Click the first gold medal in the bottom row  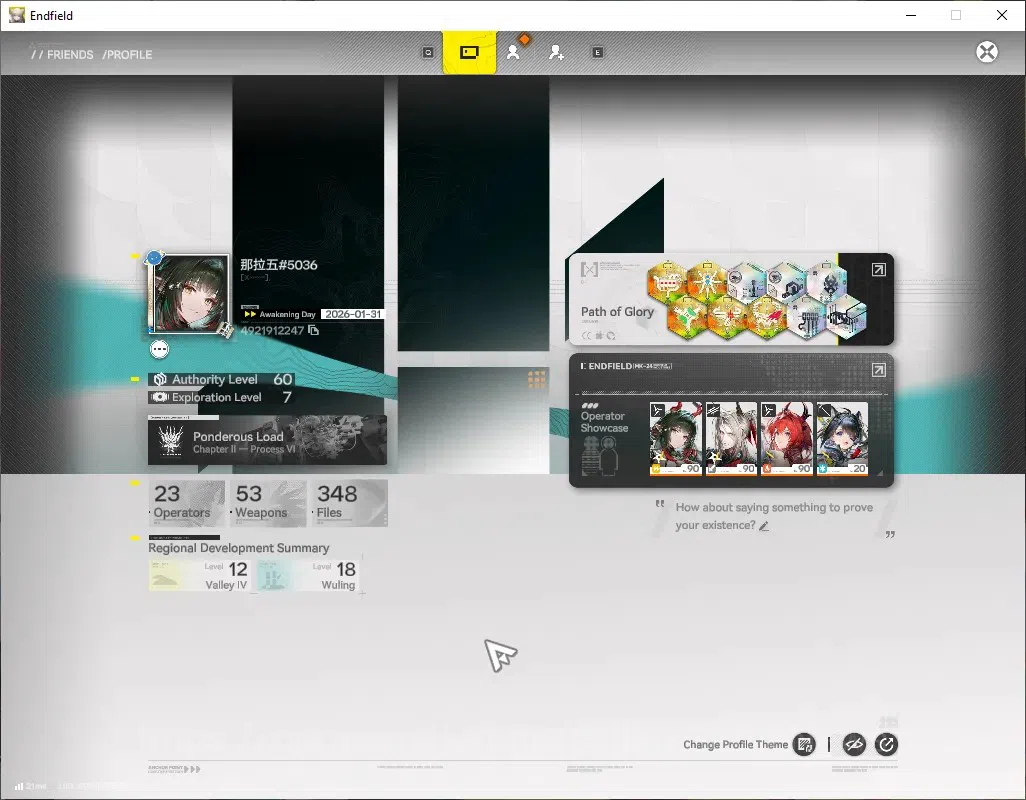pos(687,317)
